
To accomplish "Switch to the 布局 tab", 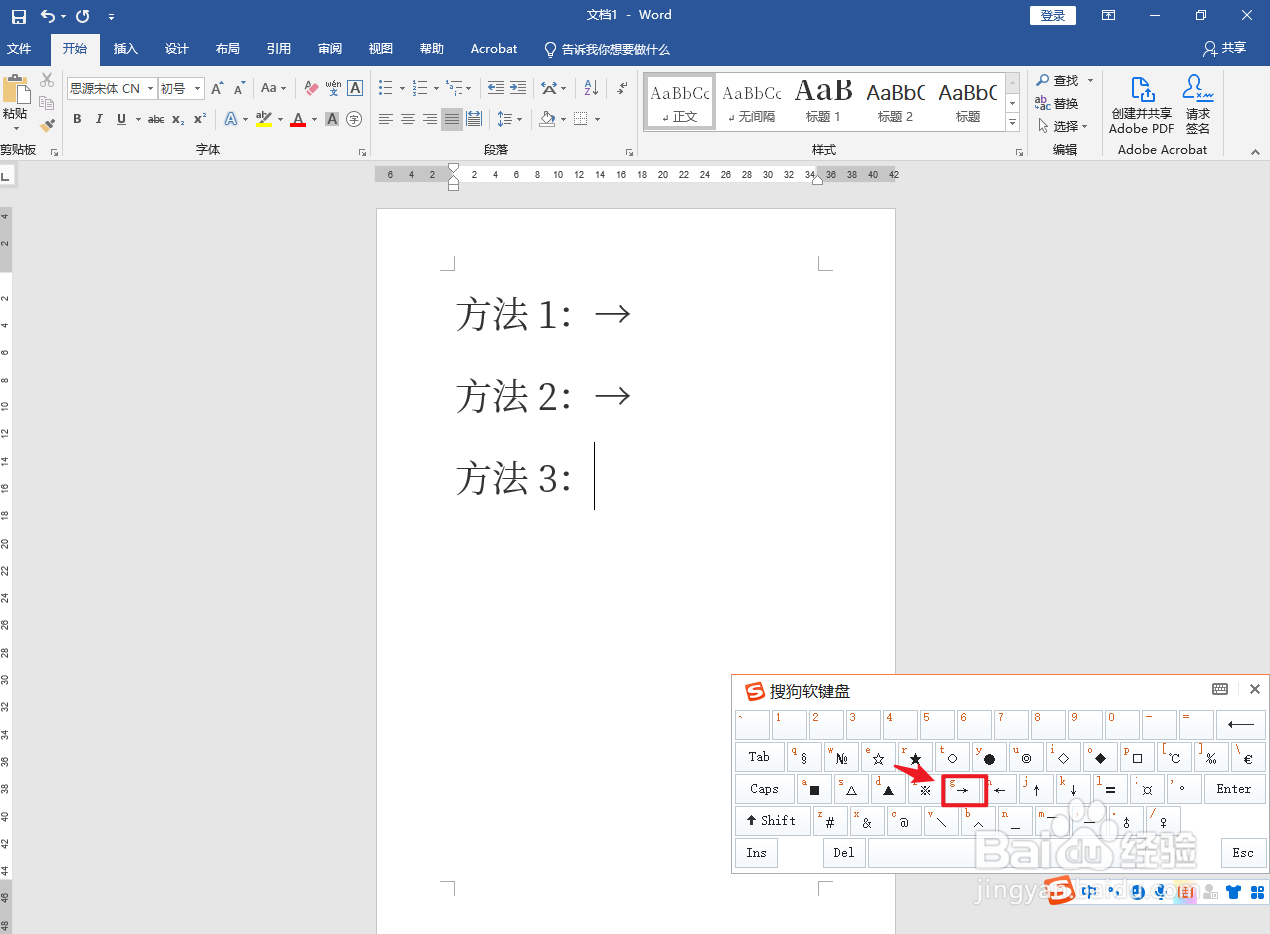I will coord(228,49).
